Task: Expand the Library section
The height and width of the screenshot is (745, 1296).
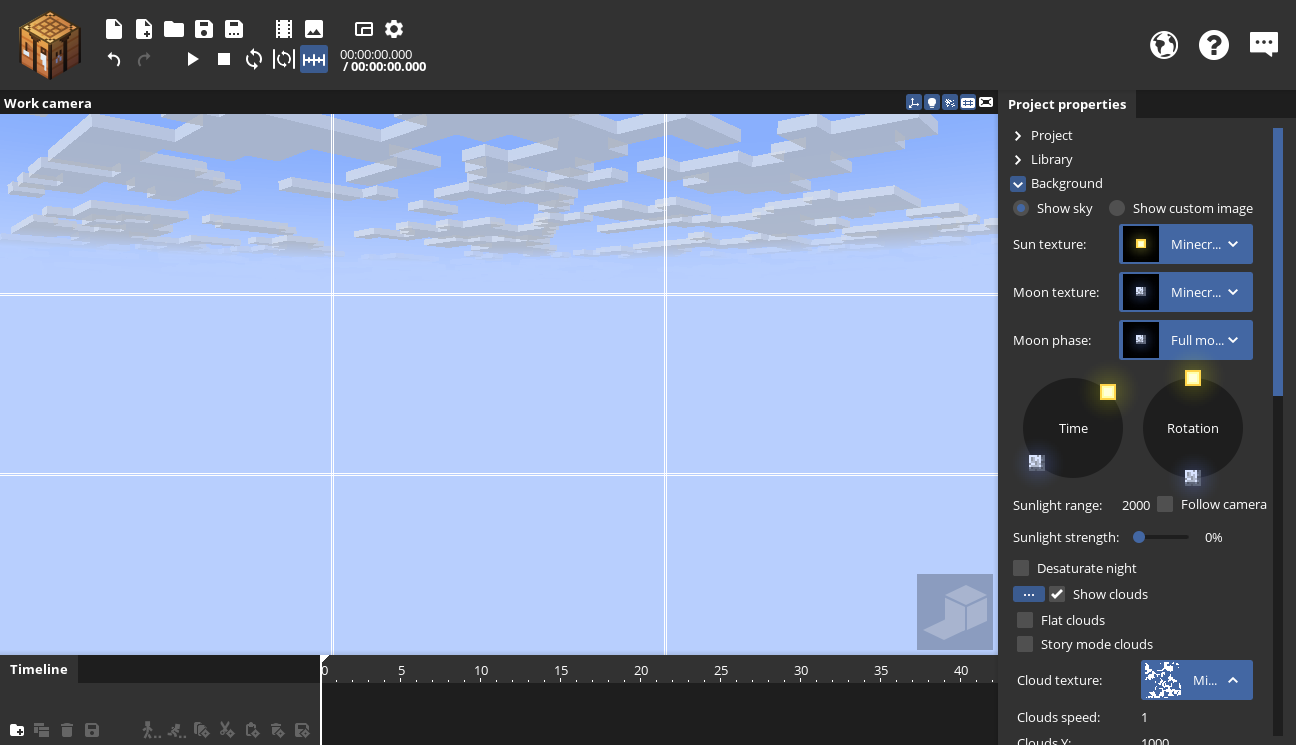Action: 1018,159
